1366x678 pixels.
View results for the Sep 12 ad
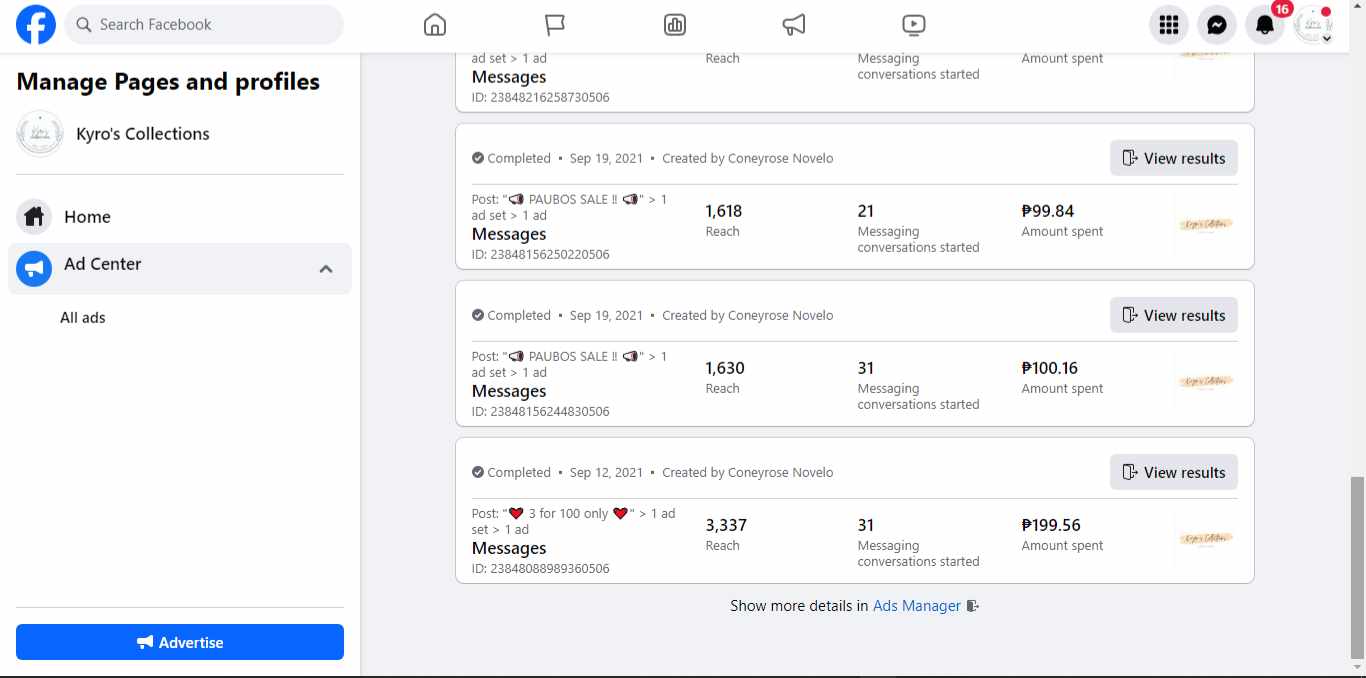click(x=1173, y=472)
